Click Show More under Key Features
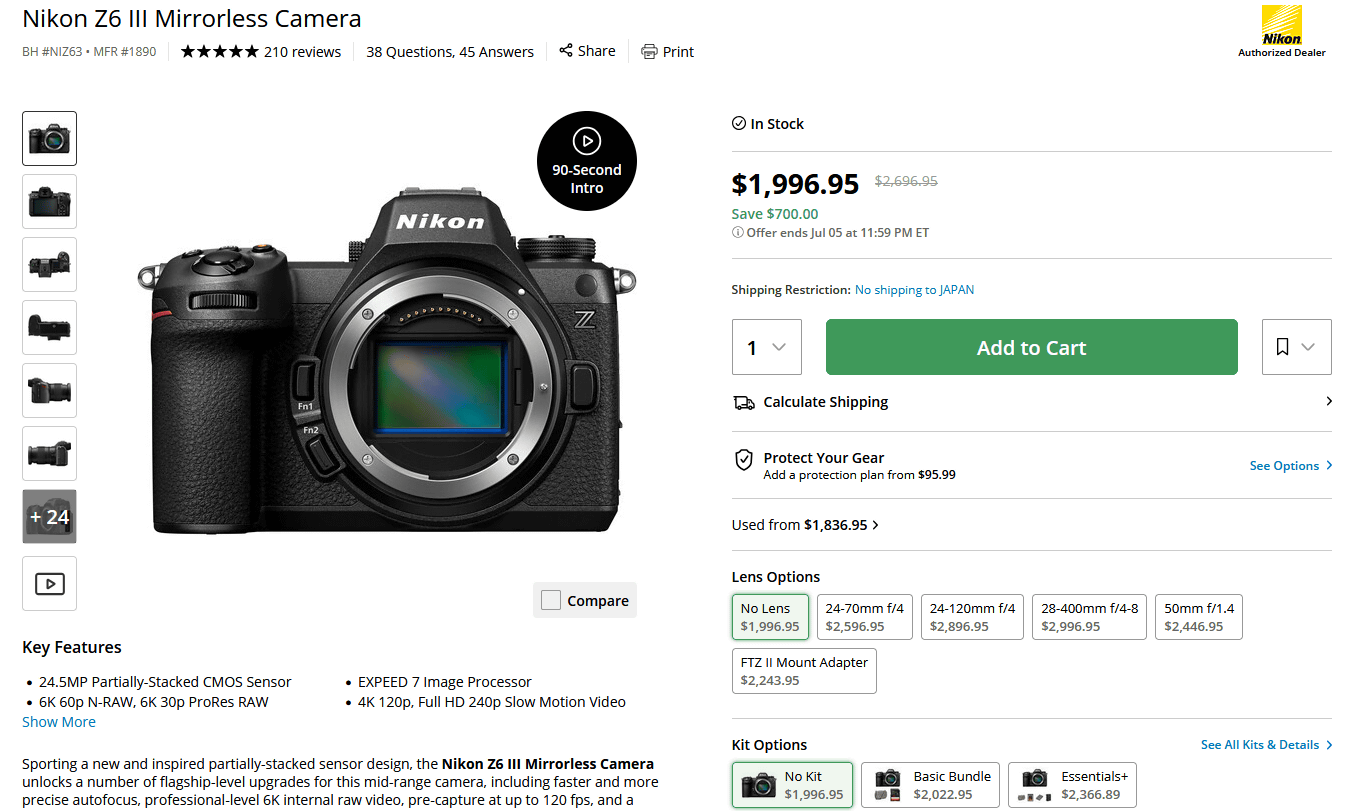Viewport: 1347px width, 811px height. pyautogui.click(x=59, y=722)
